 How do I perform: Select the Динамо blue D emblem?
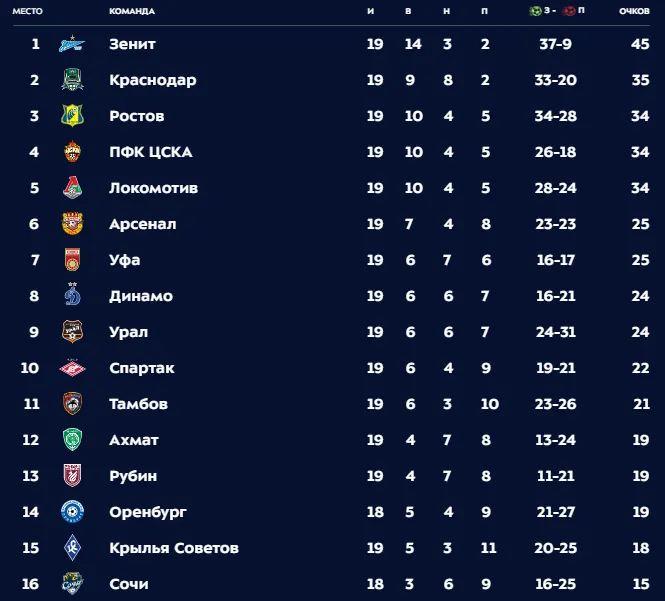pos(72,294)
